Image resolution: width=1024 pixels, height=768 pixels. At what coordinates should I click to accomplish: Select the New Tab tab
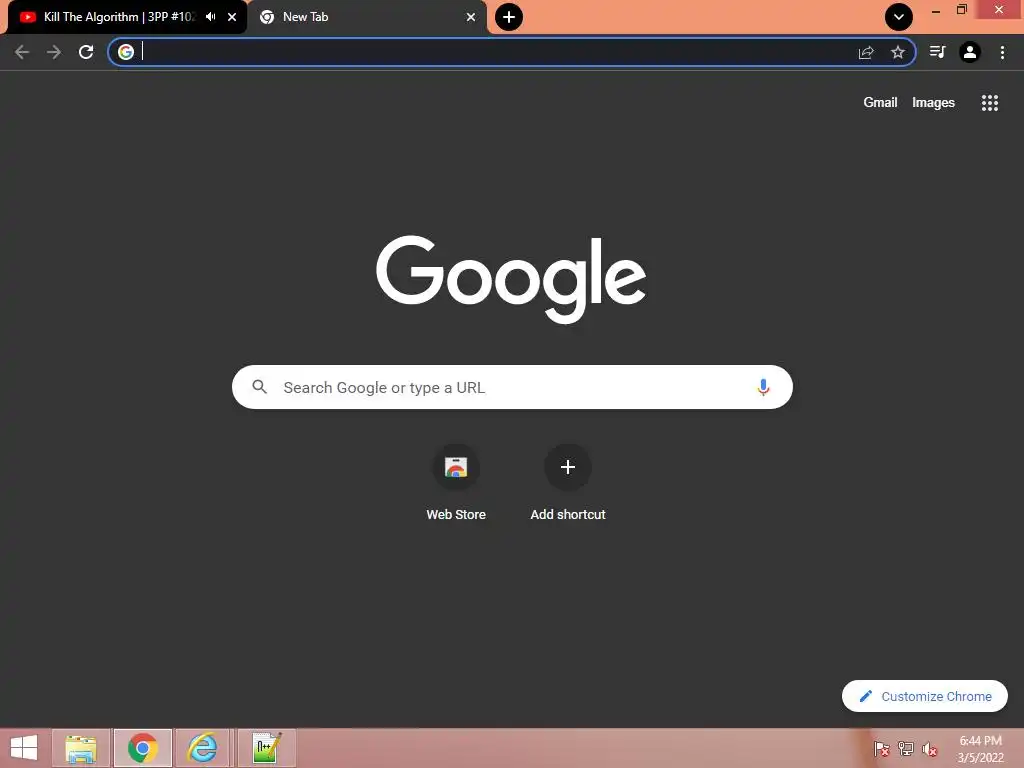[366, 17]
